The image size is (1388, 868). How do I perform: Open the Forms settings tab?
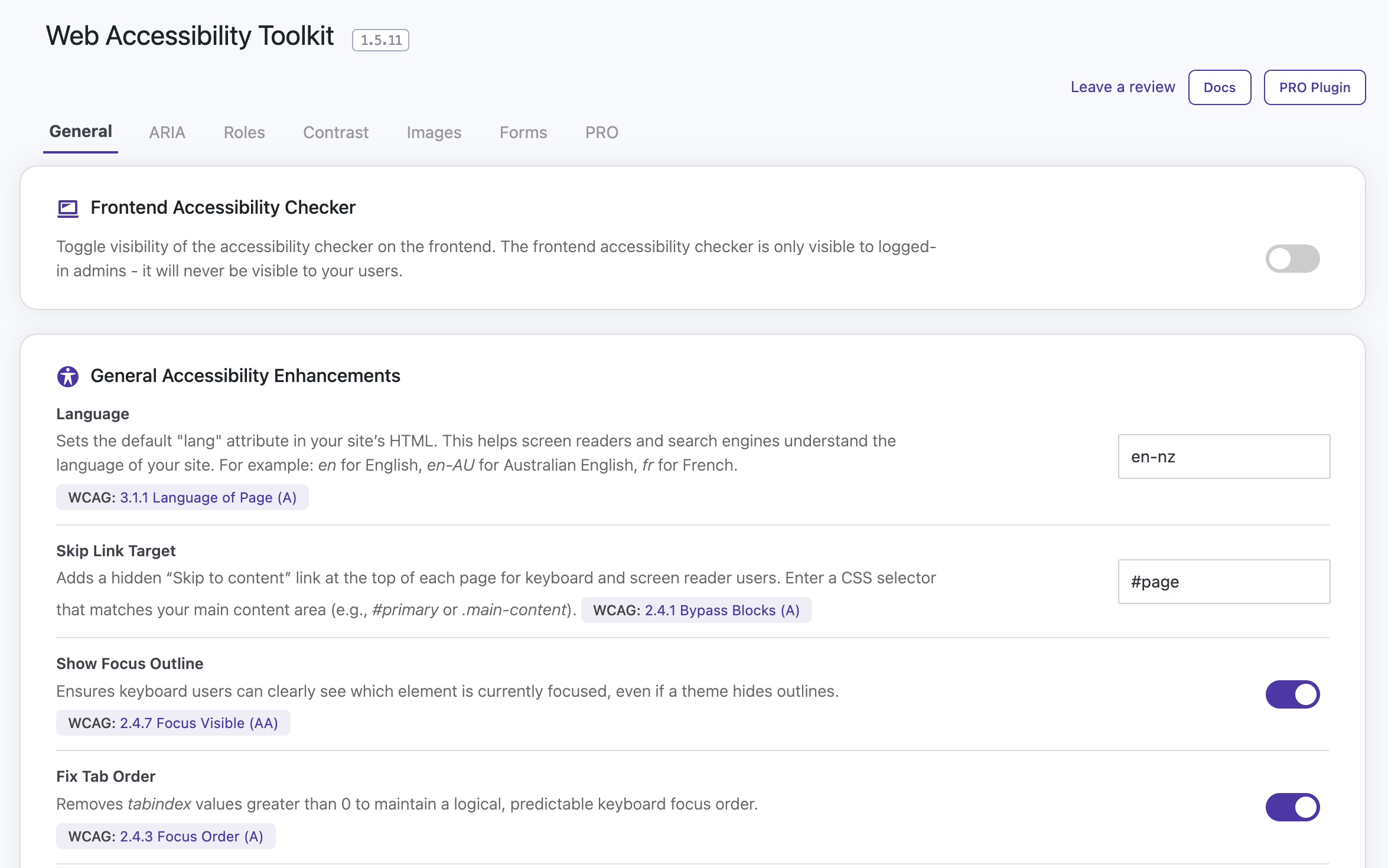523,132
